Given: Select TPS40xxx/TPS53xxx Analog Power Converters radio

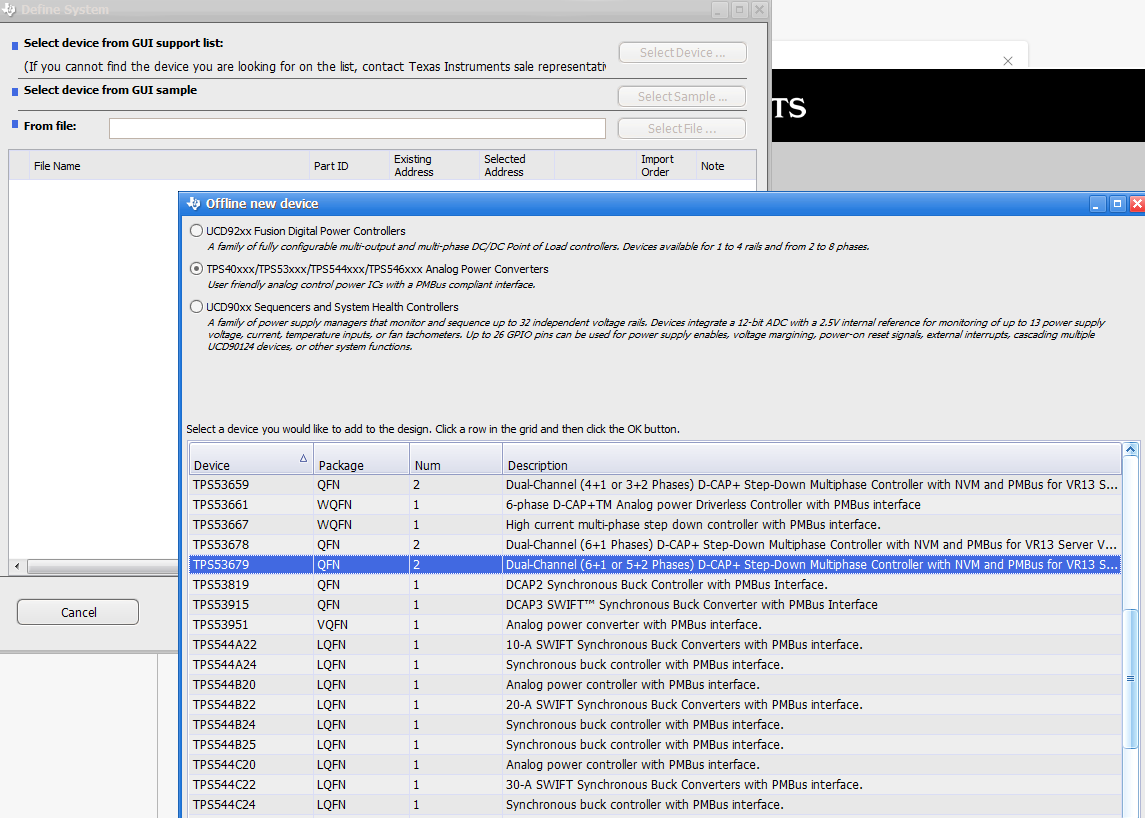Looking at the screenshot, I should click(196, 269).
